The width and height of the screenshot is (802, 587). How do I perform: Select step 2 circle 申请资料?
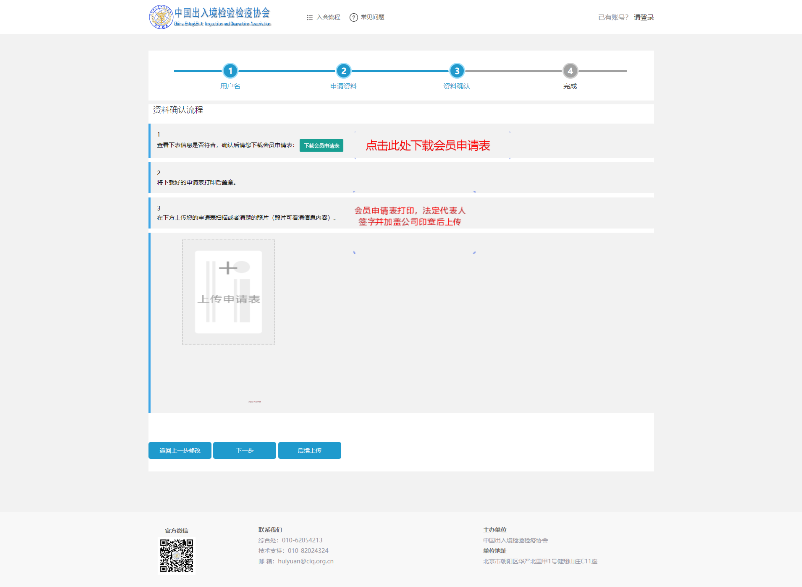(x=343, y=71)
